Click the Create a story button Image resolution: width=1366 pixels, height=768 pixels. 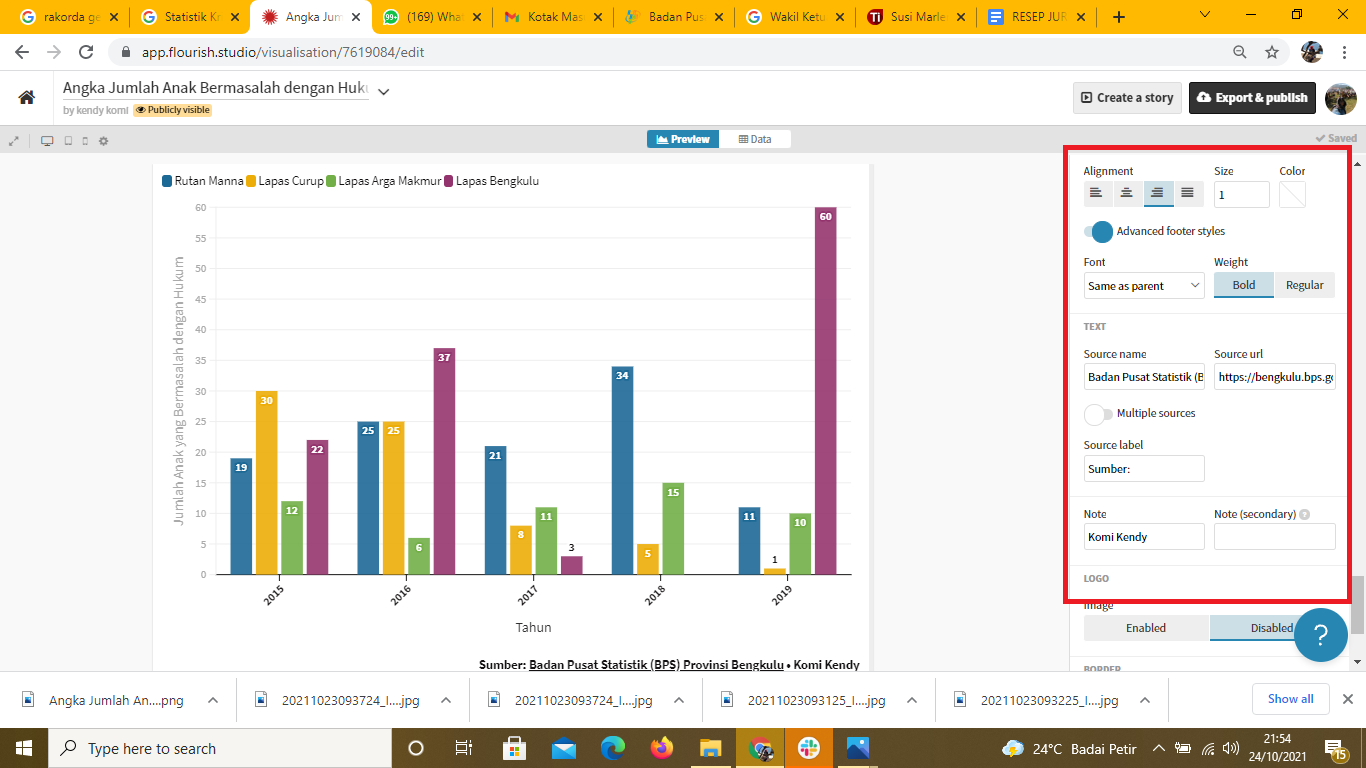(x=1127, y=98)
